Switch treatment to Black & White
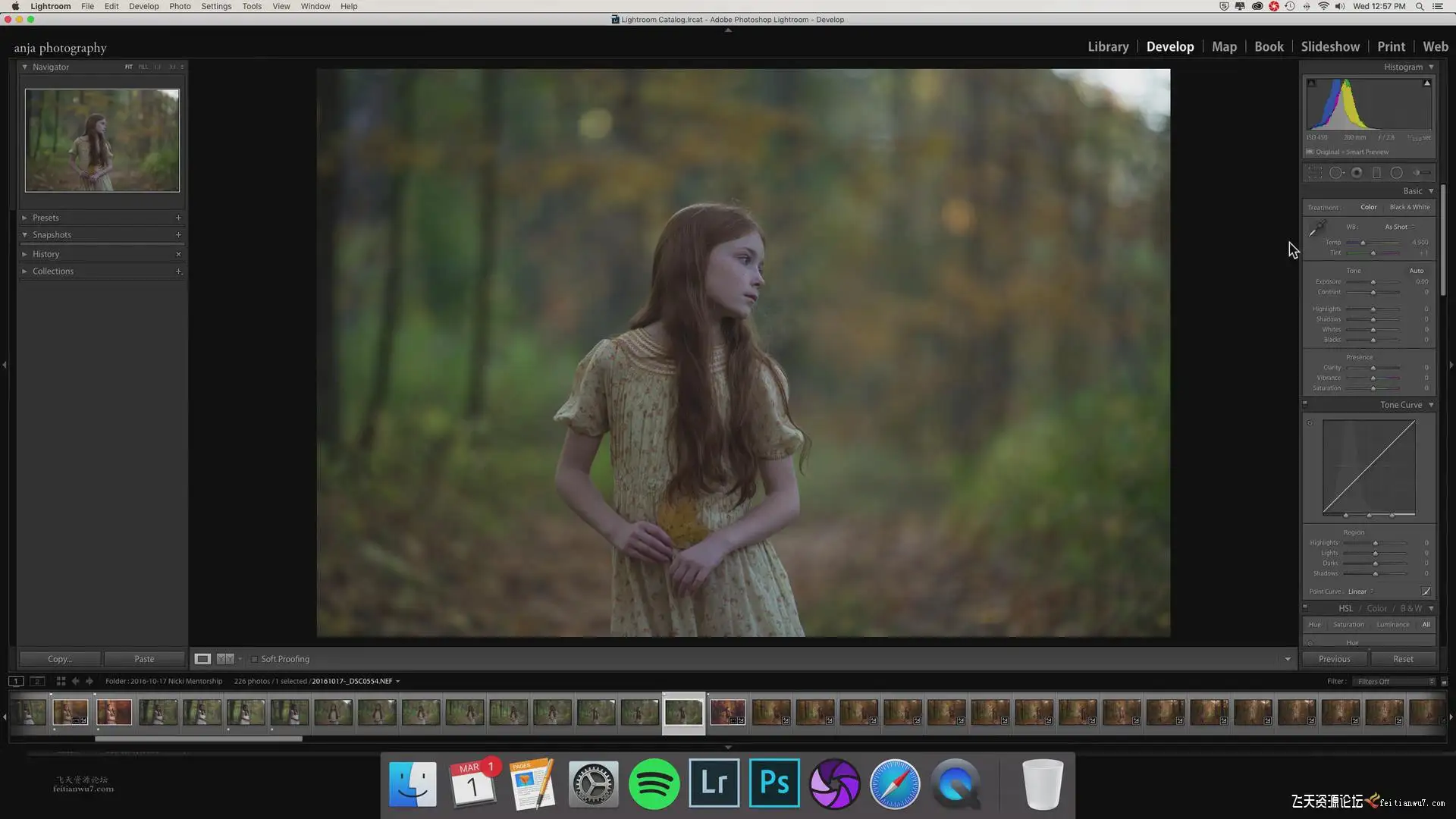1456x819 pixels. click(1409, 207)
